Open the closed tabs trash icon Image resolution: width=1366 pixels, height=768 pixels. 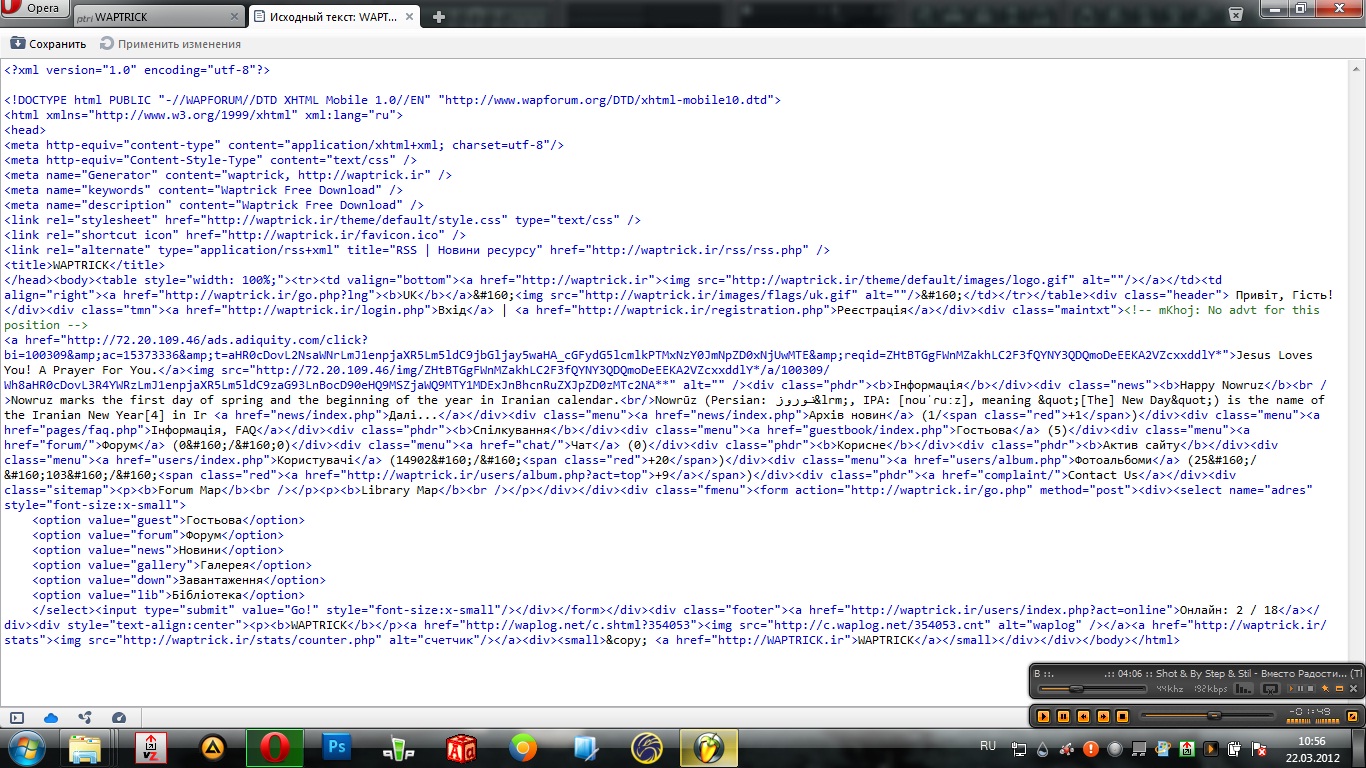click(1236, 14)
